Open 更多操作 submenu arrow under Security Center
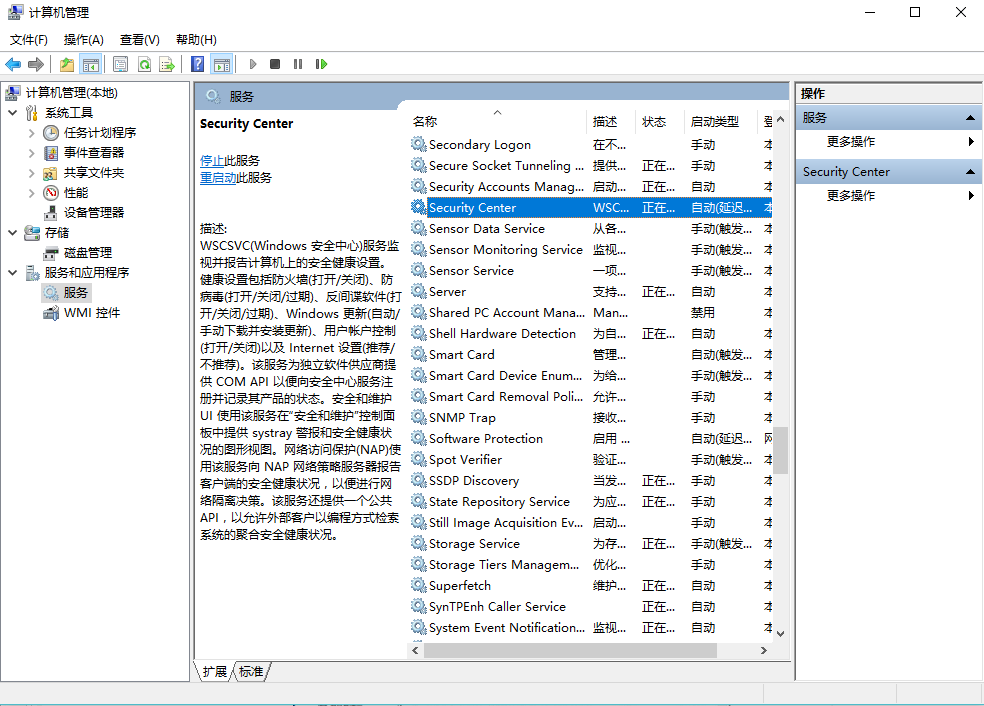 [971, 196]
